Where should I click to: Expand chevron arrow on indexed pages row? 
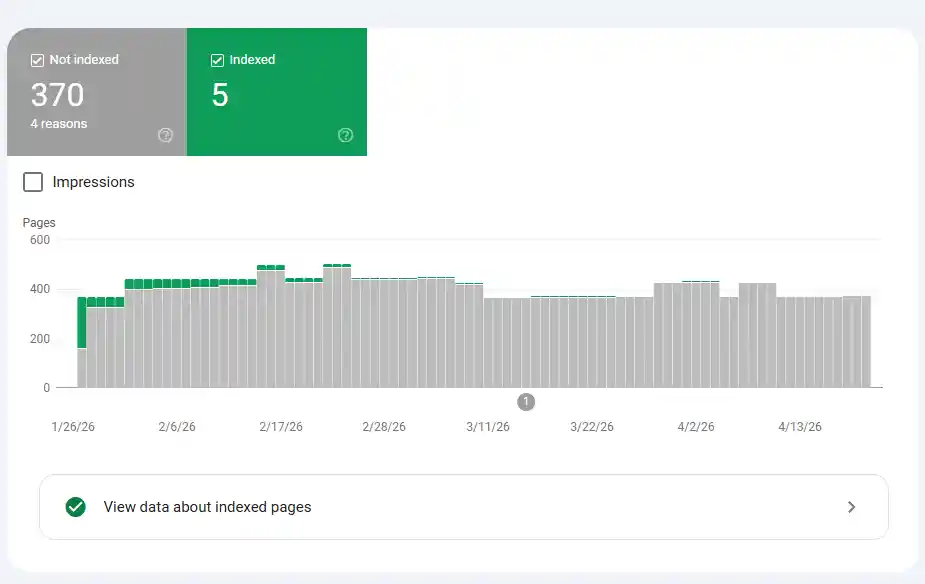pos(851,507)
